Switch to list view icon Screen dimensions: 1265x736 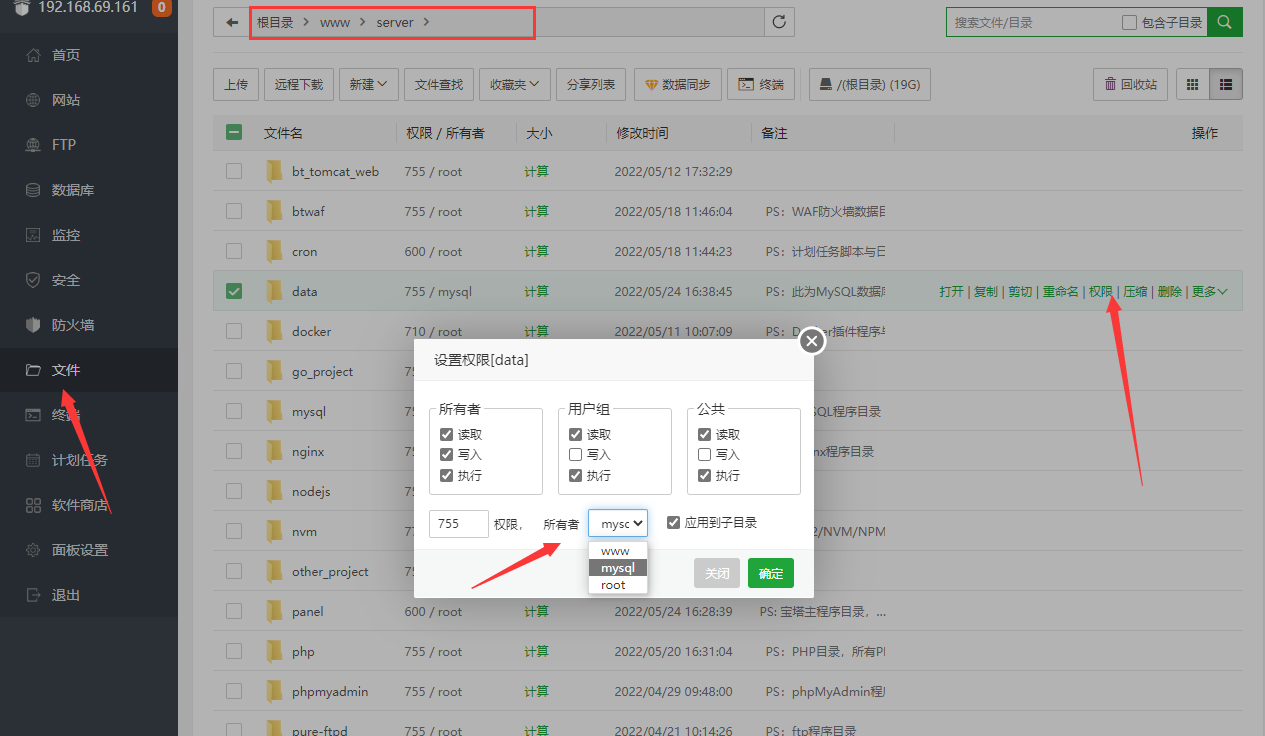pos(1225,85)
